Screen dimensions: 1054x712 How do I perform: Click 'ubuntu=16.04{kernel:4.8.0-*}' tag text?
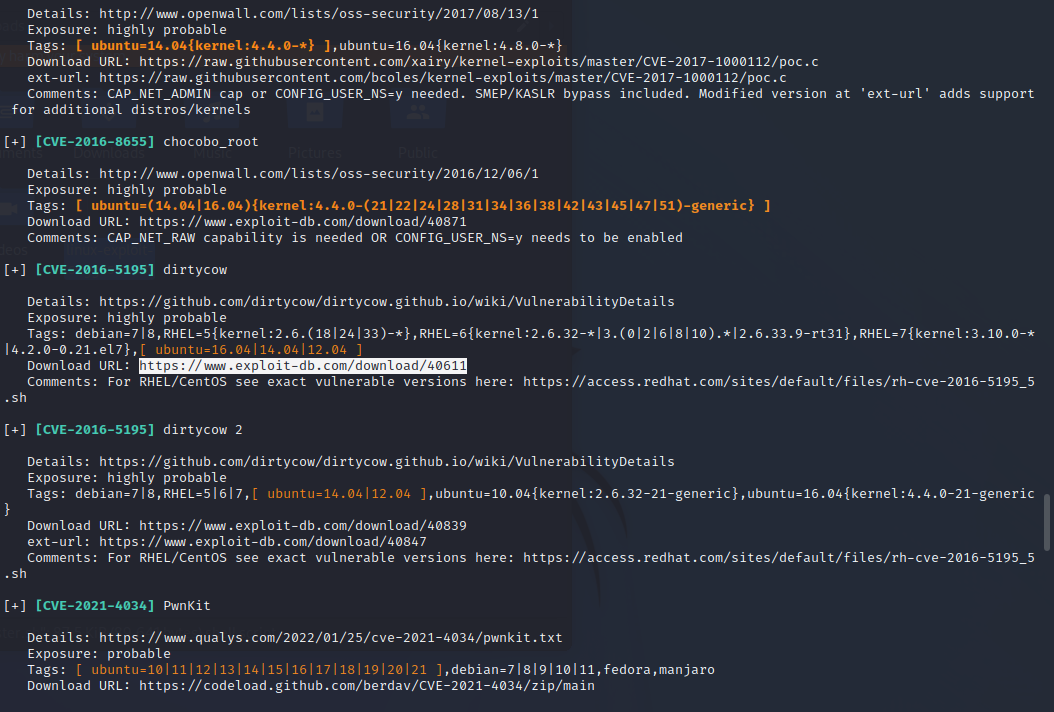click(x=450, y=46)
